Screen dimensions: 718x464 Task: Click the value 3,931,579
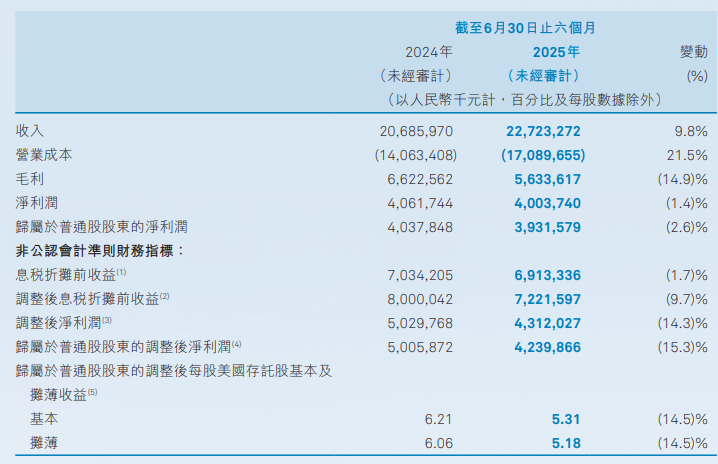click(x=547, y=228)
